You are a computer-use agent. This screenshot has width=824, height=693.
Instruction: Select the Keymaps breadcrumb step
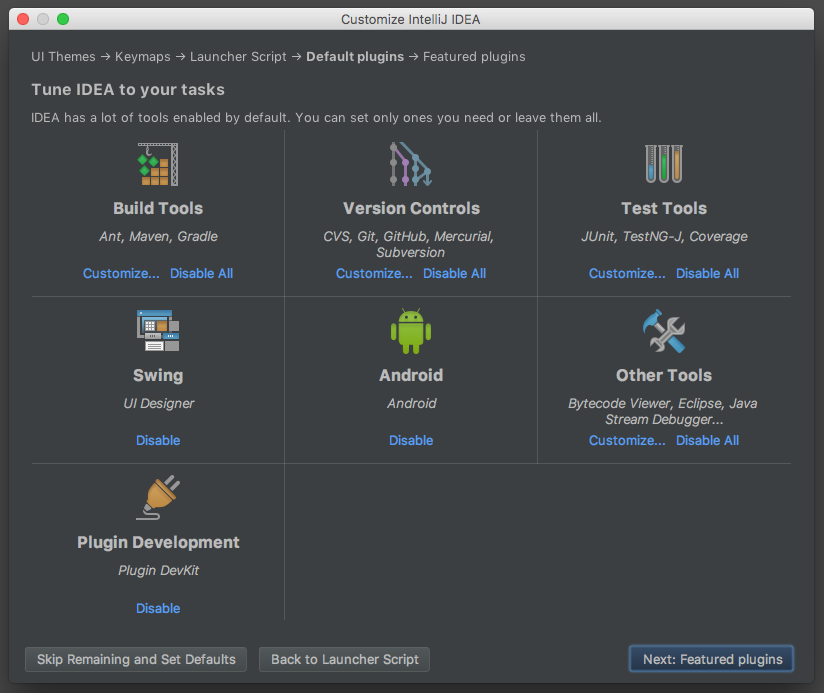coord(142,57)
